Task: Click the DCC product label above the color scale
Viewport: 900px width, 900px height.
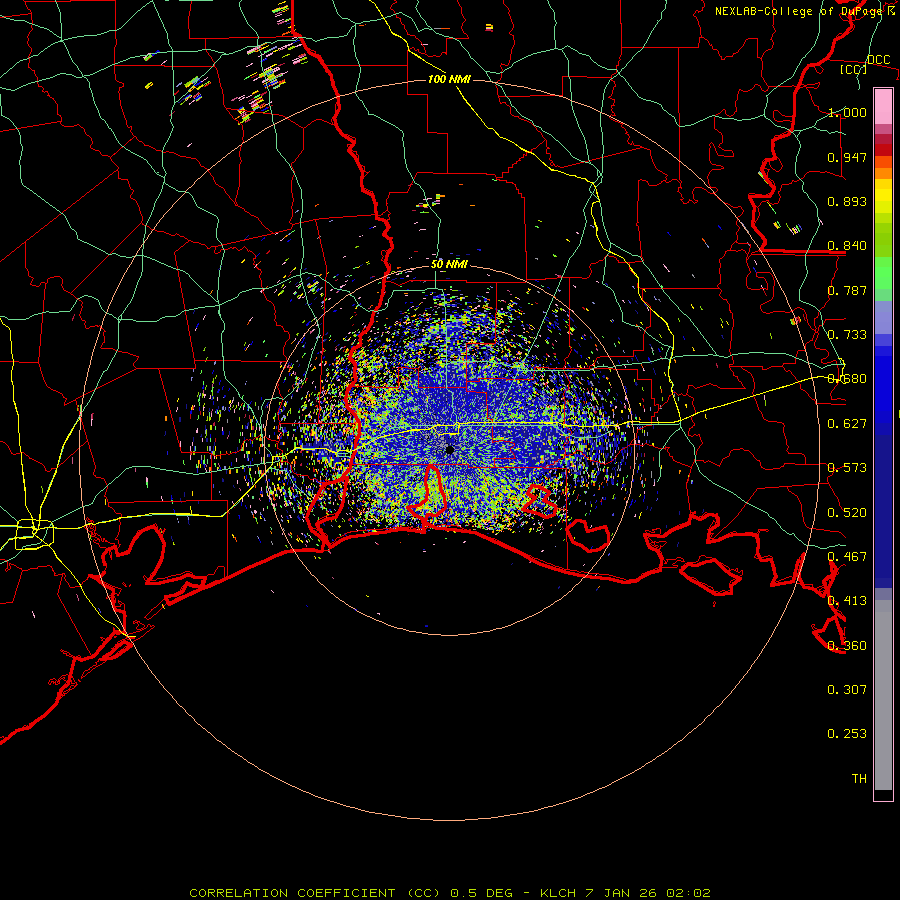Action: (878, 60)
